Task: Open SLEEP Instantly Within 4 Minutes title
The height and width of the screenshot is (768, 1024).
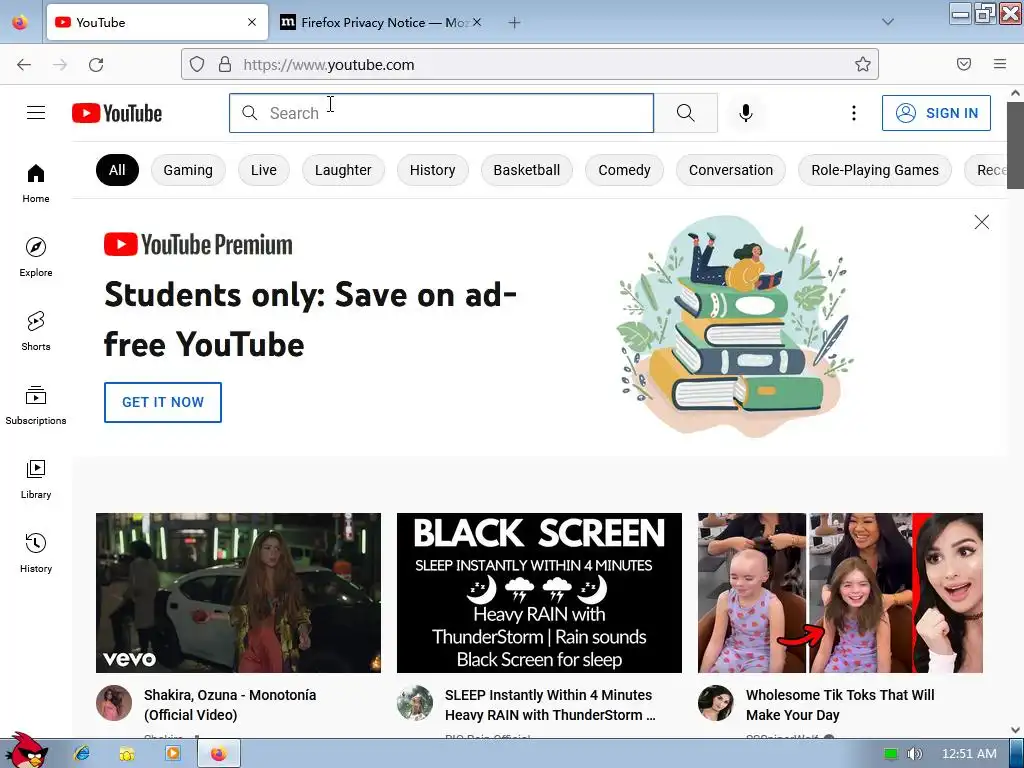Action: (x=550, y=705)
